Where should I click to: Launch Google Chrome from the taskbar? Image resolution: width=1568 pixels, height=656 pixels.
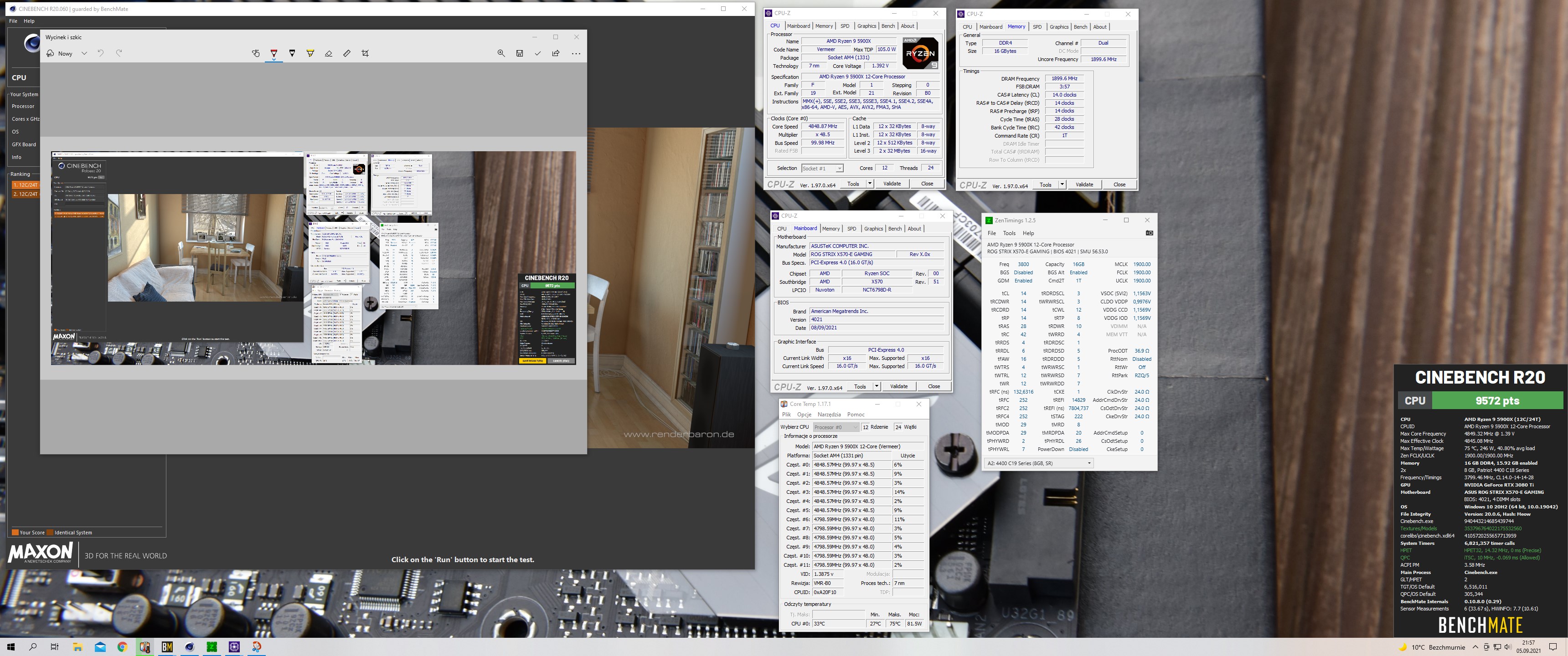[x=122, y=647]
